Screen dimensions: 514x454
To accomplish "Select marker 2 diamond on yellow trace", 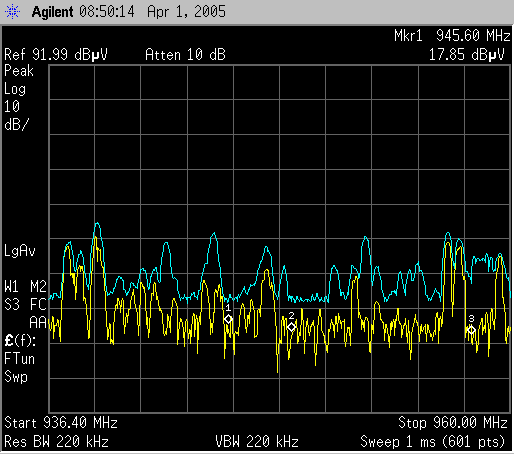I will pos(291,327).
